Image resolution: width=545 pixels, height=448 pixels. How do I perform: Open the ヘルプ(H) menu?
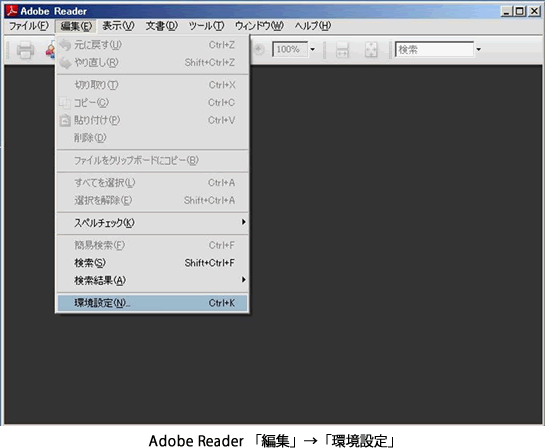[x=312, y=26]
